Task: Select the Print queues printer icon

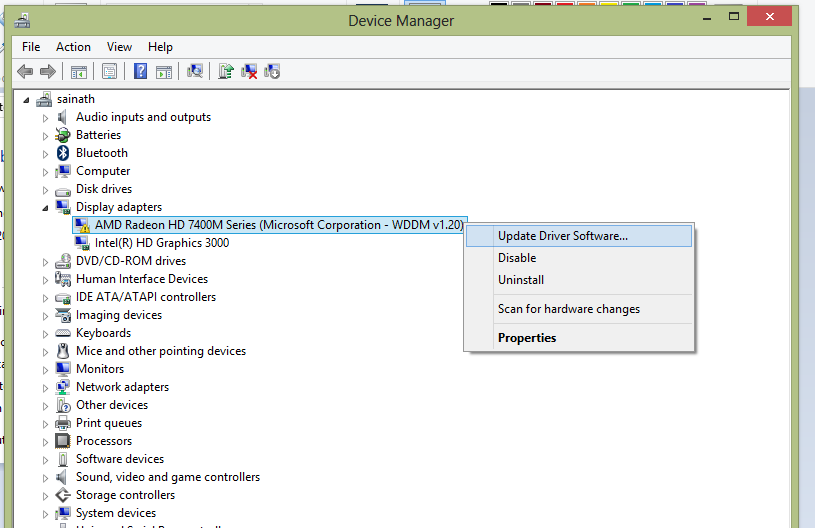Action: (63, 423)
